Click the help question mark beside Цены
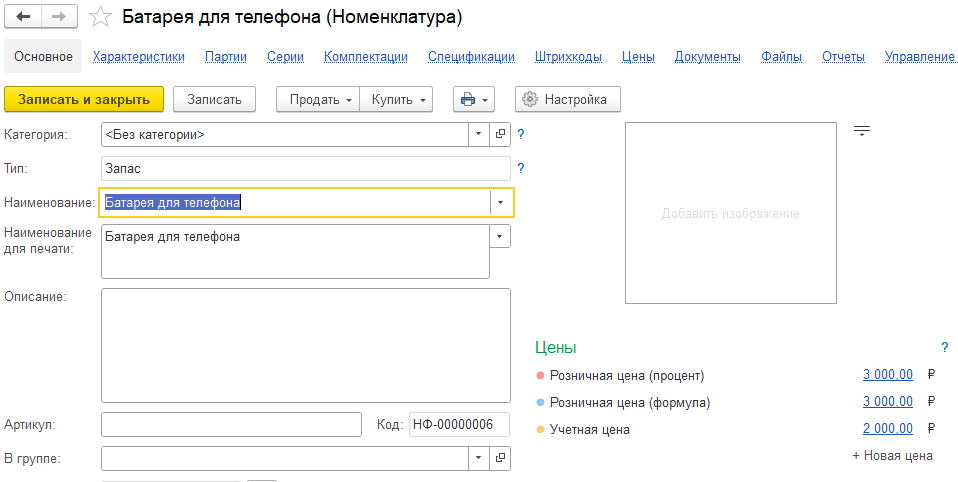This screenshot has height=482, width=958. click(x=944, y=348)
